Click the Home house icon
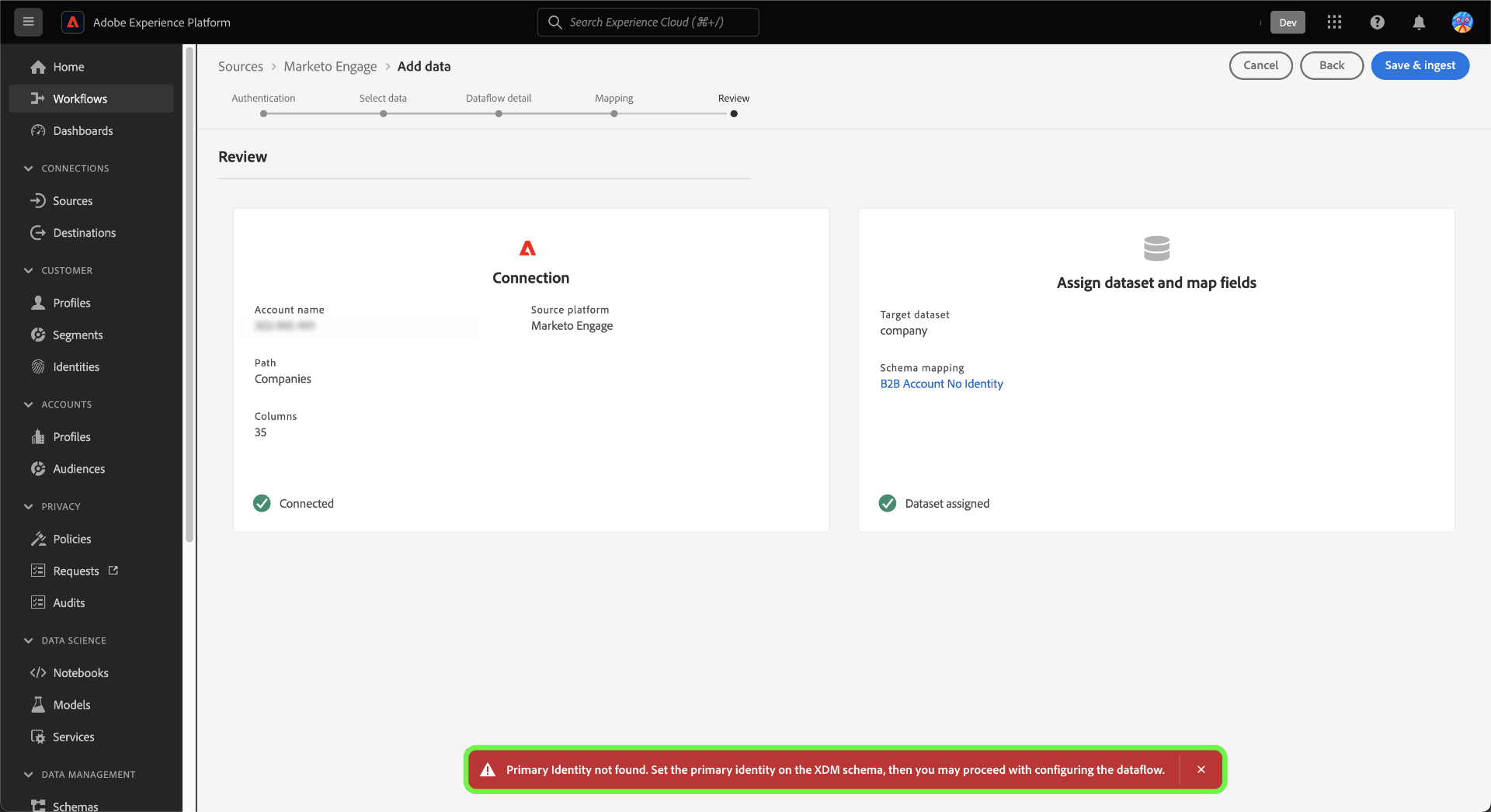 [38, 67]
